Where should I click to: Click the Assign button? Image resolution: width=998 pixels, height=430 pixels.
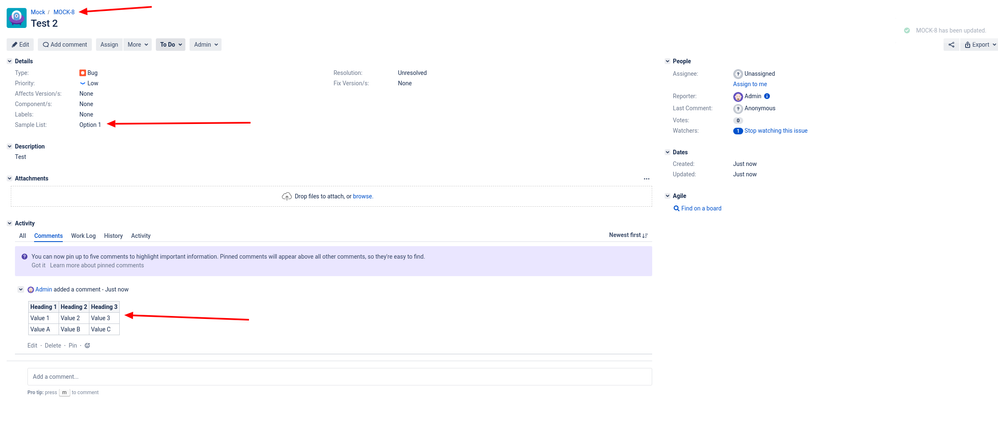click(109, 45)
